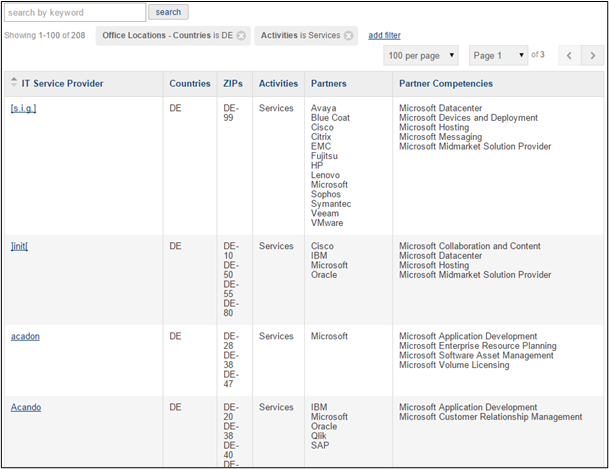Sort by Partner Competencies column header
The width and height of the screenshot is (609, 469).
pyautogui.click(x=446, y=83)
